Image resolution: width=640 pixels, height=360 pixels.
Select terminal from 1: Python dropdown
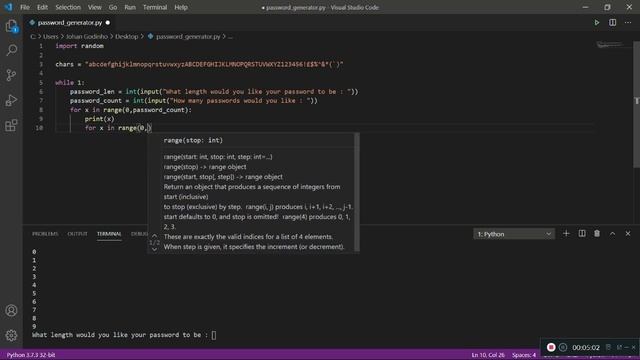(x=514, y=234)
